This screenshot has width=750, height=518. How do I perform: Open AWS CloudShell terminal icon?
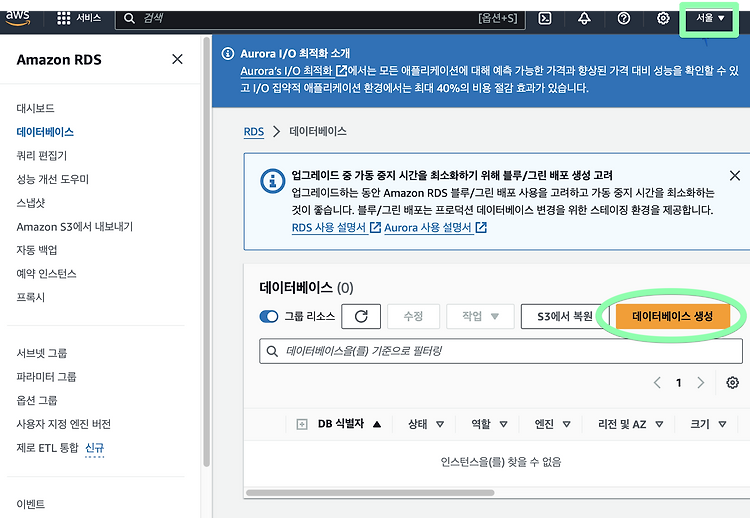[x=545, y=19]
